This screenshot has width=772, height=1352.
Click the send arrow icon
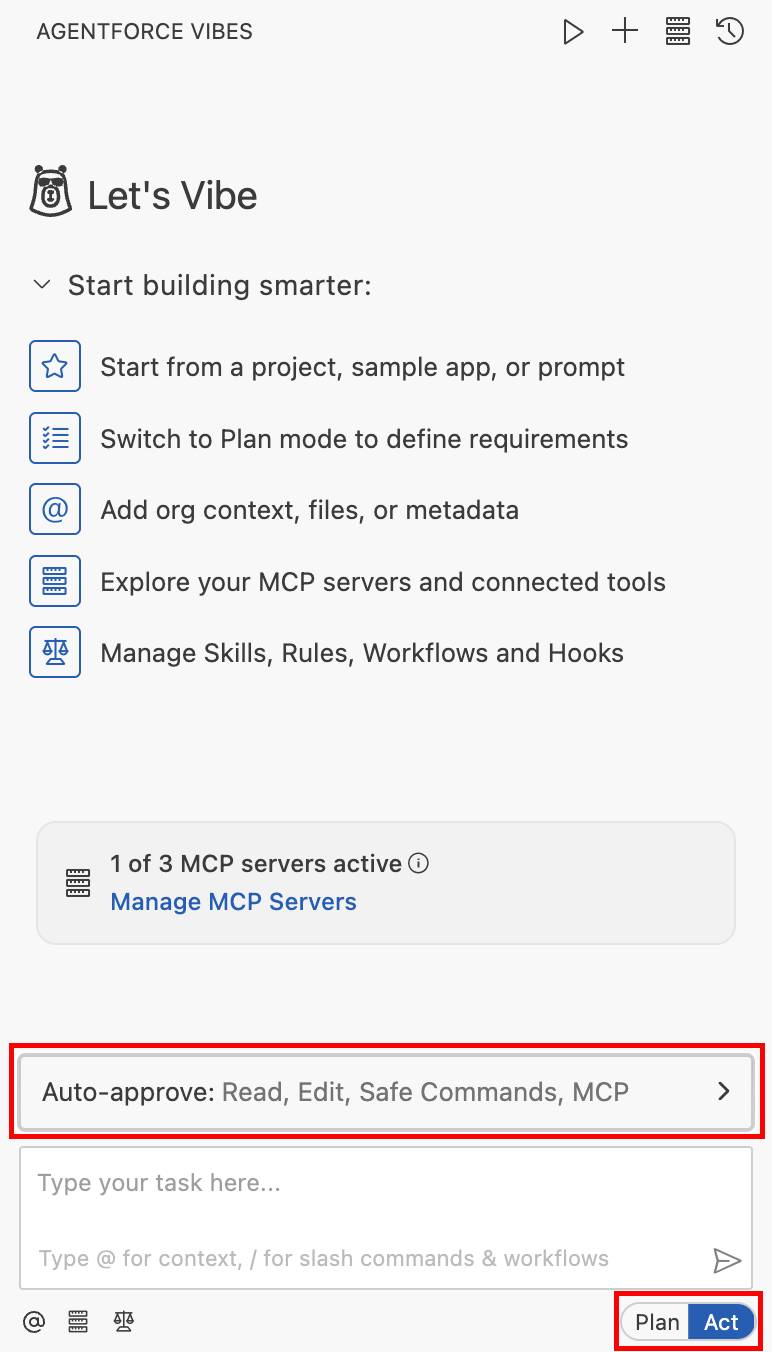727,1260
